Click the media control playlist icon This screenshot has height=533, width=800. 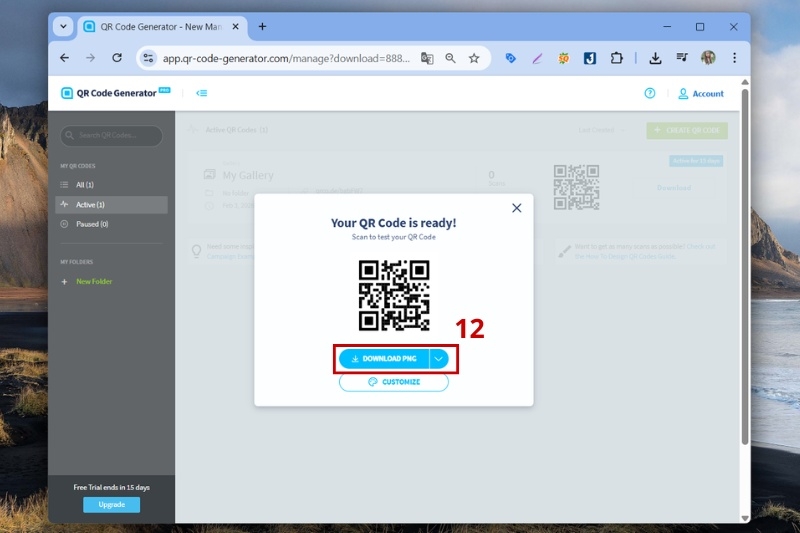click(x=682, y=58)
